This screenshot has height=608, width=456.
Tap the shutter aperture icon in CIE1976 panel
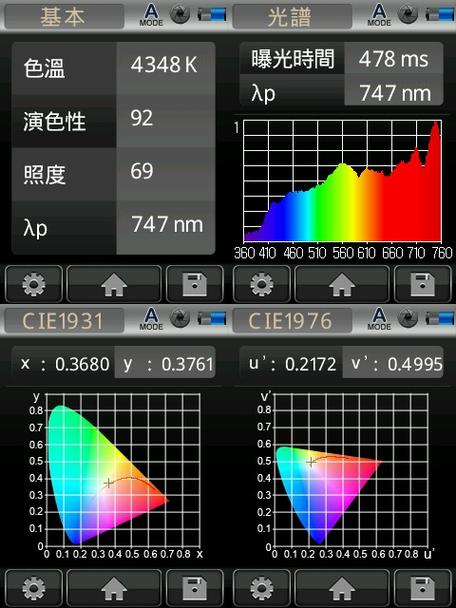pos(408,318)
